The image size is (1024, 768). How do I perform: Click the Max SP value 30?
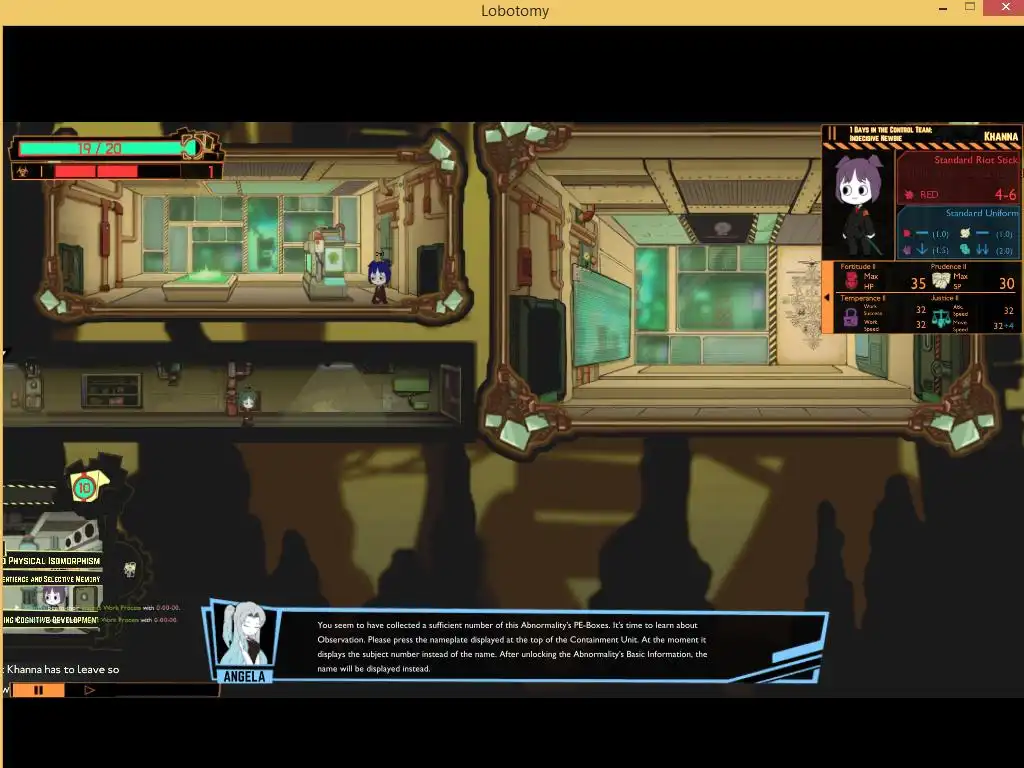pos(1006,283)
